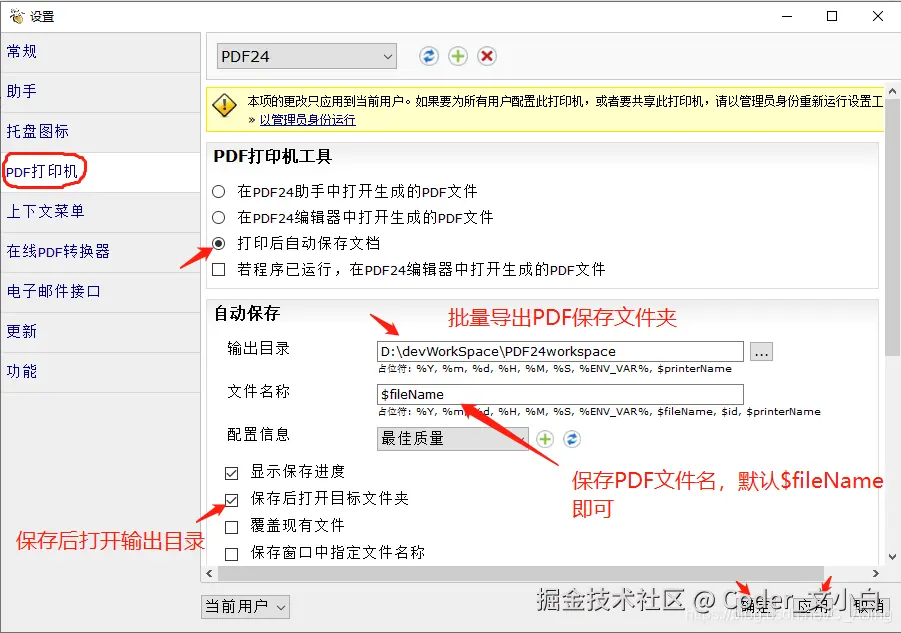
Task: Toggle 若程序已运行 open in editor checkbox
Action: (218, 269)
